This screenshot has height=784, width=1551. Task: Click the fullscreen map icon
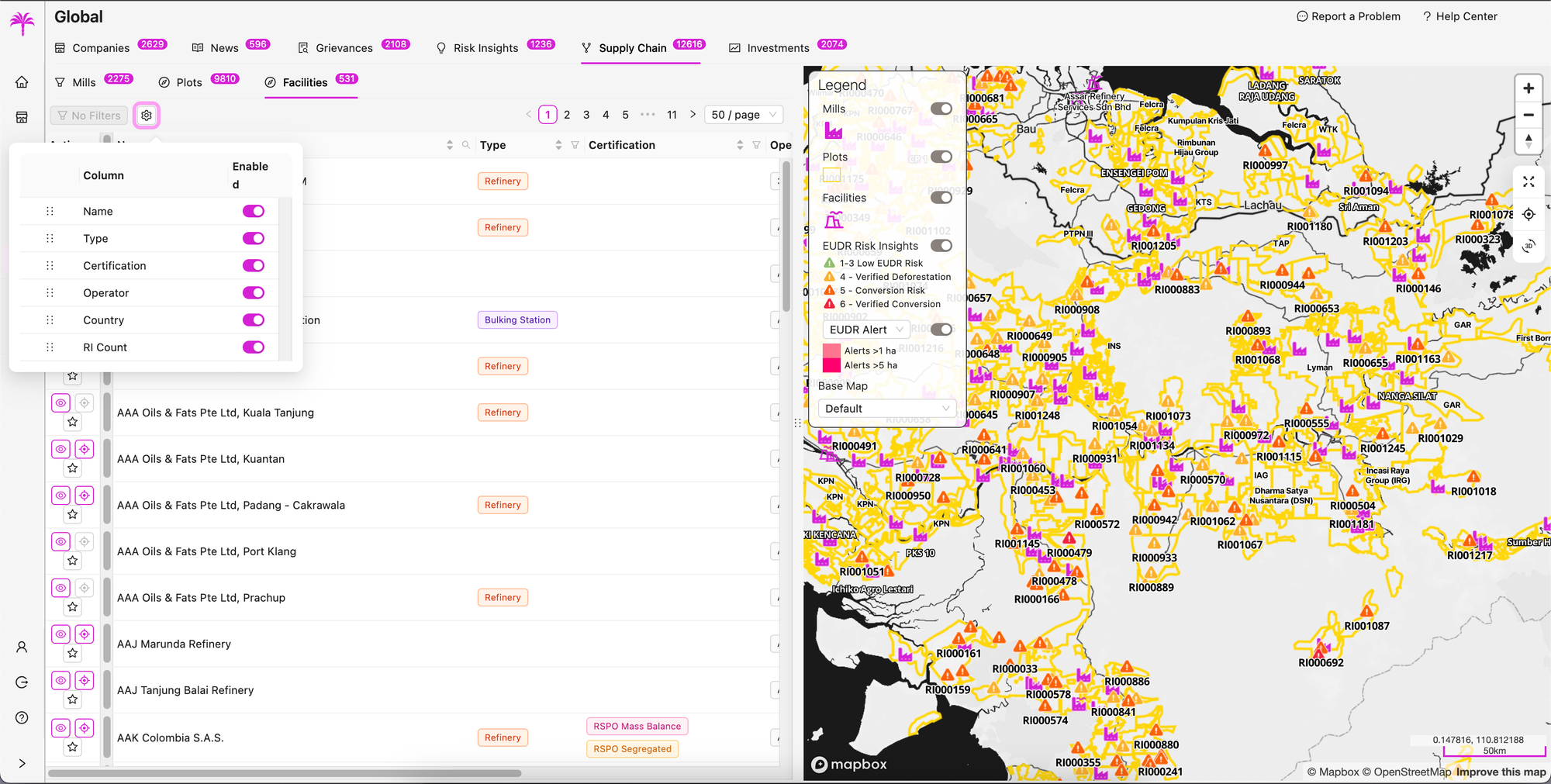pyautogui.click(x=1529, y=181)
